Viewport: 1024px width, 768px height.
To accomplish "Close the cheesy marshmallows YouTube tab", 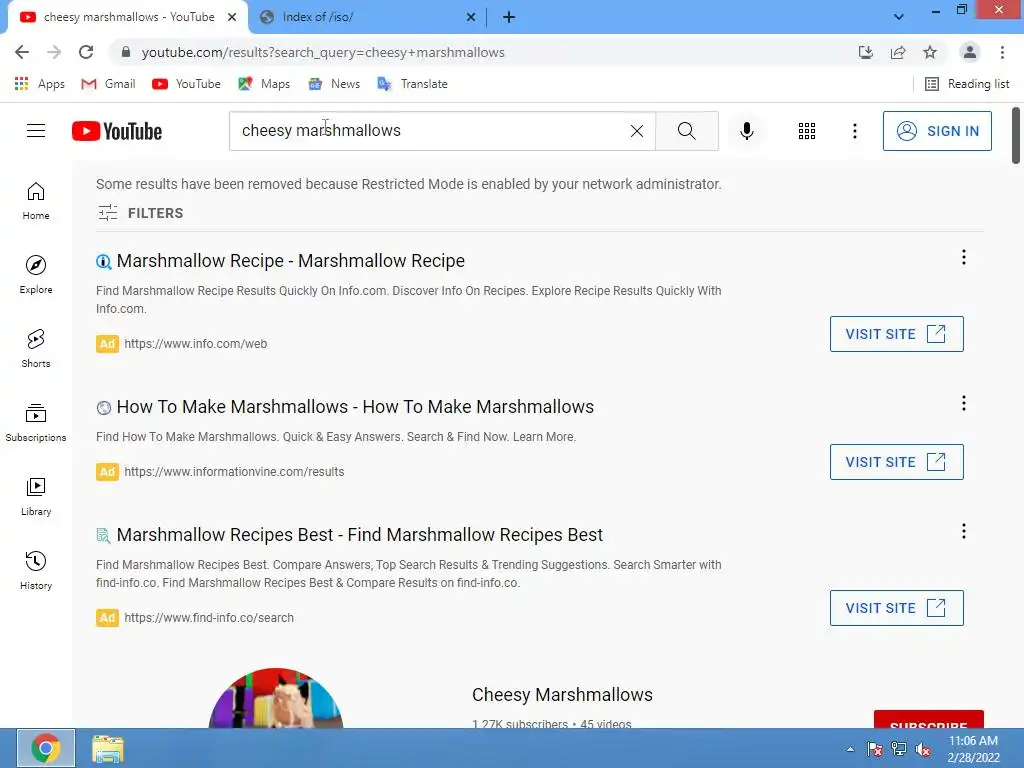I will pos(232,17).
